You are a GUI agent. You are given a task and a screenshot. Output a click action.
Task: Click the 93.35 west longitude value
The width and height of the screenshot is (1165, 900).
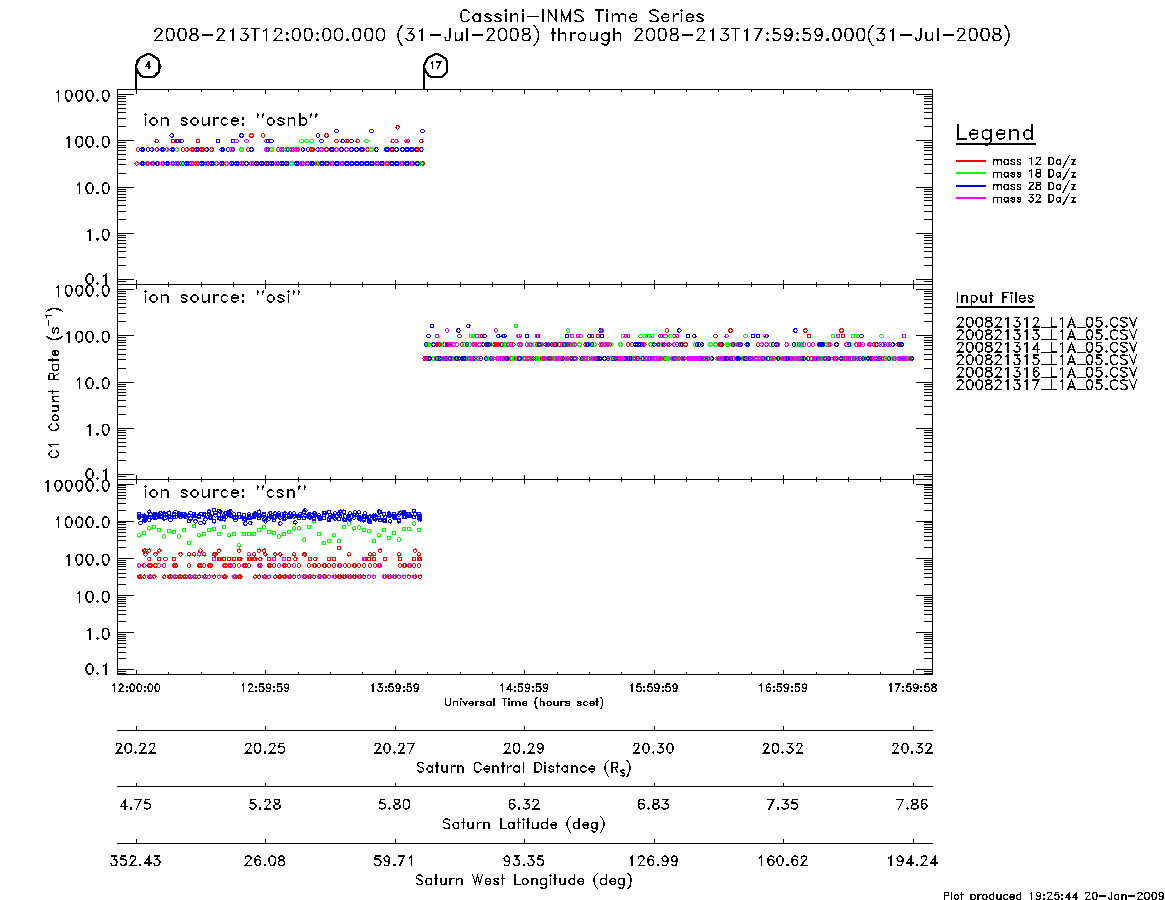click(524, 861)
